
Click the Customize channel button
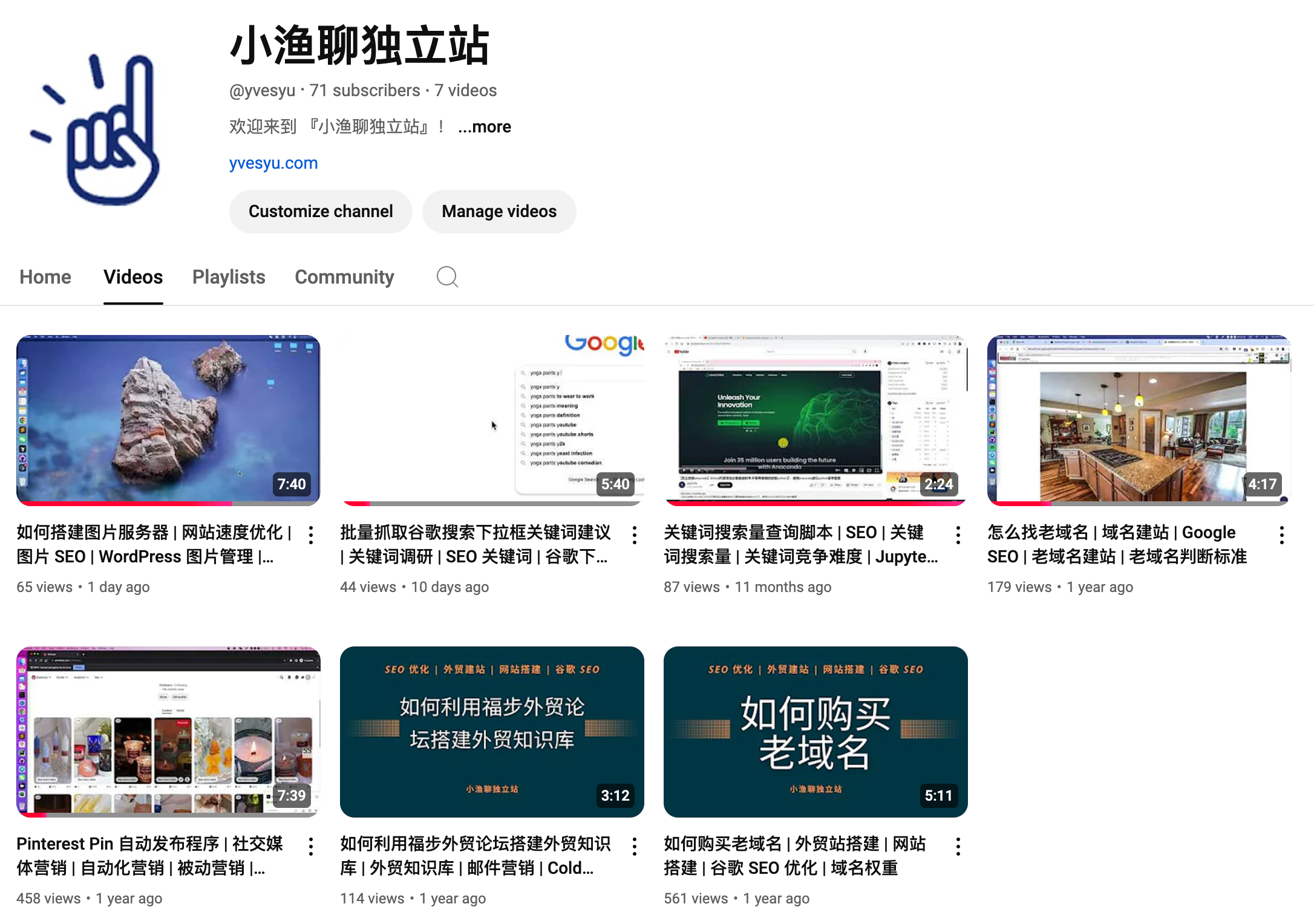coord(321,212)
